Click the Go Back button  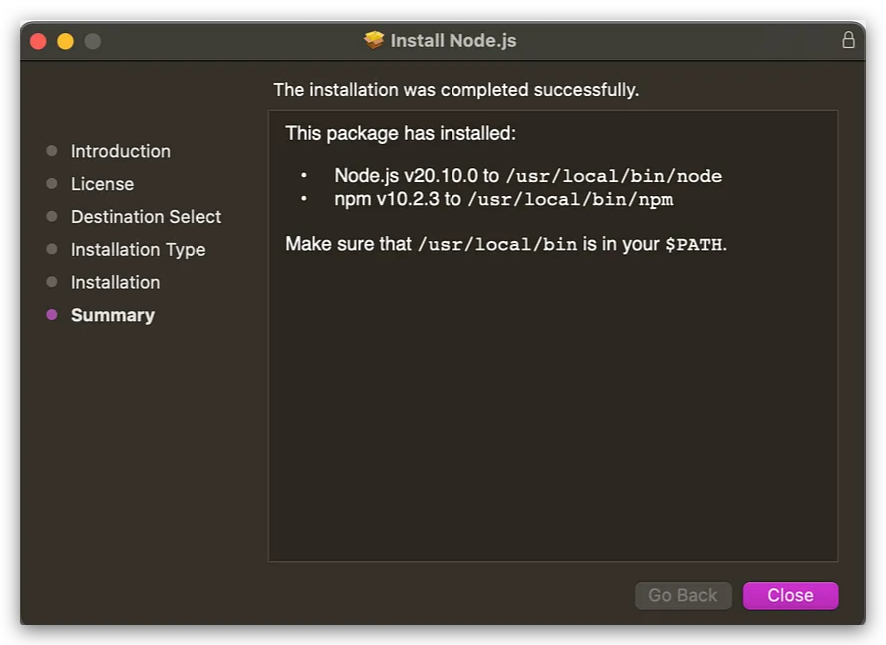click(x=683, y=595)
